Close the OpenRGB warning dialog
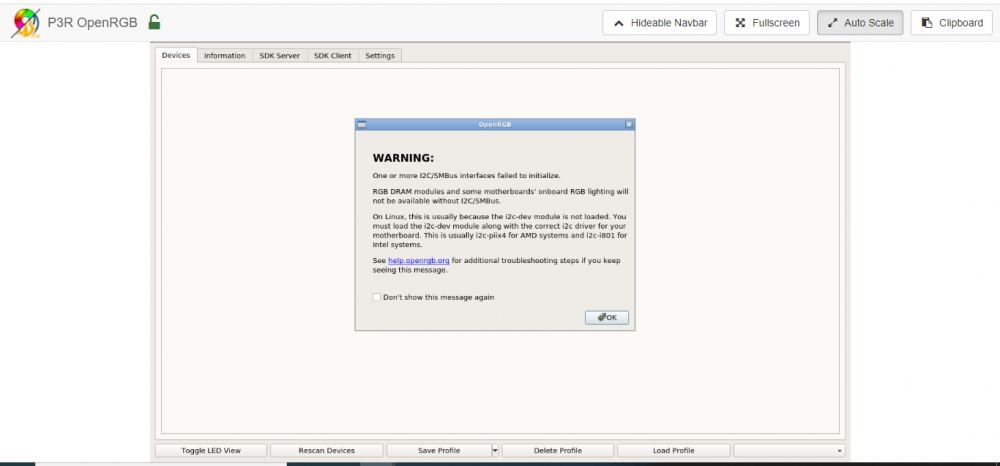This screenshot has height=466, width=1000. (628, 124)
